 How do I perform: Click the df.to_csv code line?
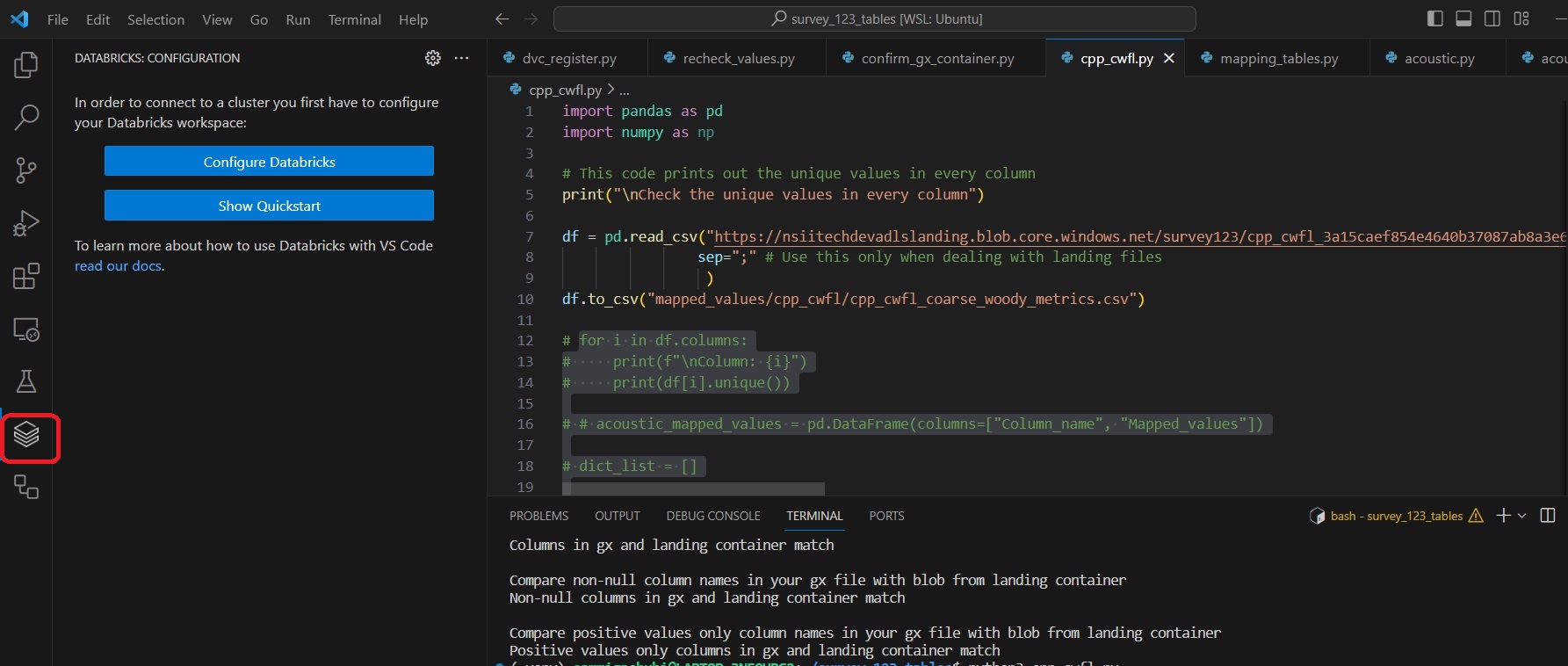[x=853, y=299]
